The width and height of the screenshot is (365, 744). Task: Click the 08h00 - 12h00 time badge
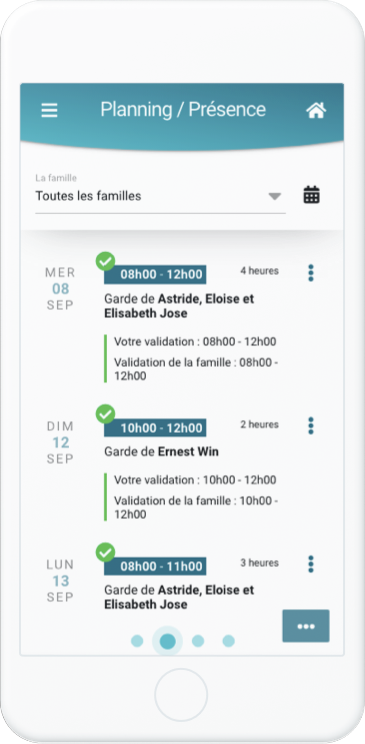click(x=155, y=274)
